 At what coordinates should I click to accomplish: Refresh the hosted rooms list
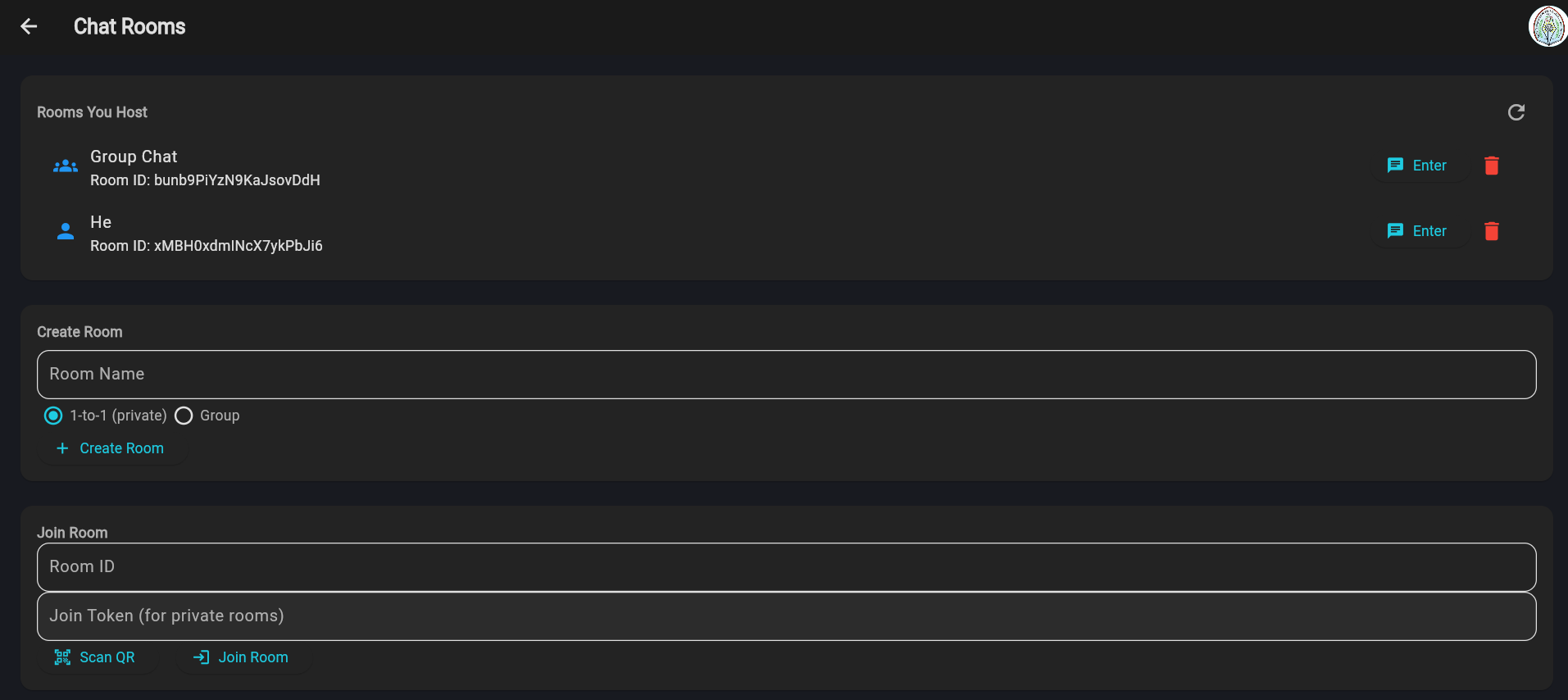tap(1516, 112)
